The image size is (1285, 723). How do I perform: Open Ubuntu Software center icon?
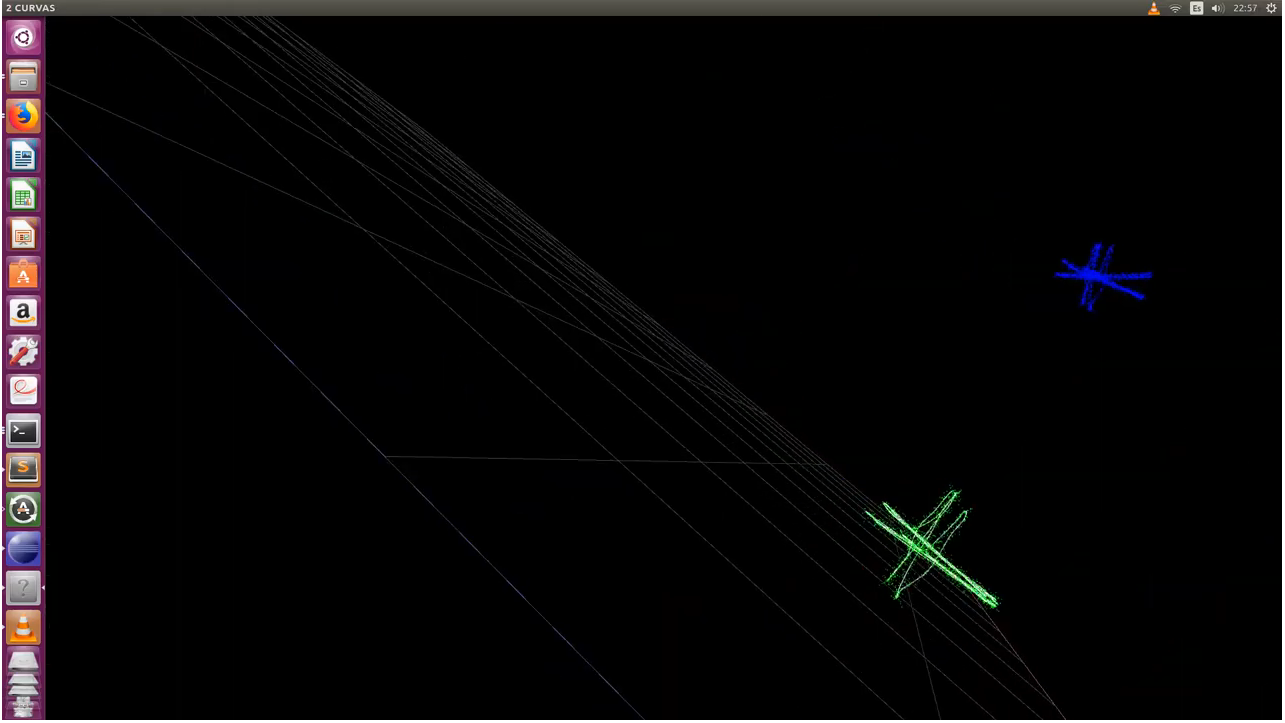pos(23,274)
